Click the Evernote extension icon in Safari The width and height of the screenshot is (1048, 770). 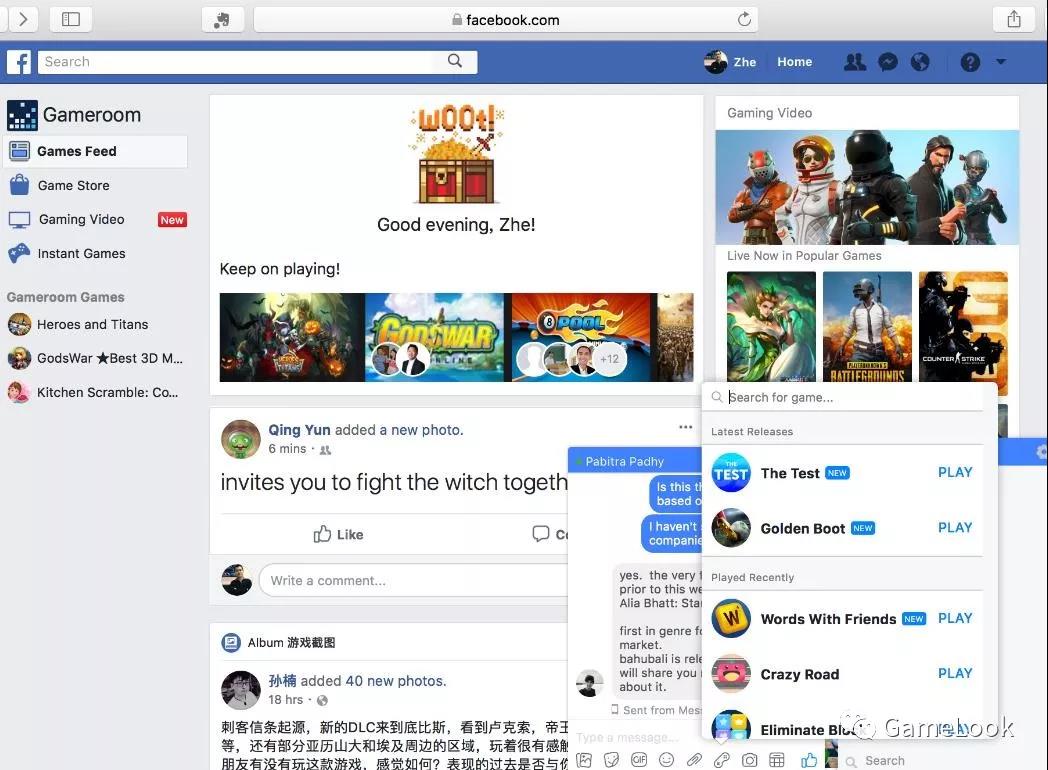tap(222, 20)
